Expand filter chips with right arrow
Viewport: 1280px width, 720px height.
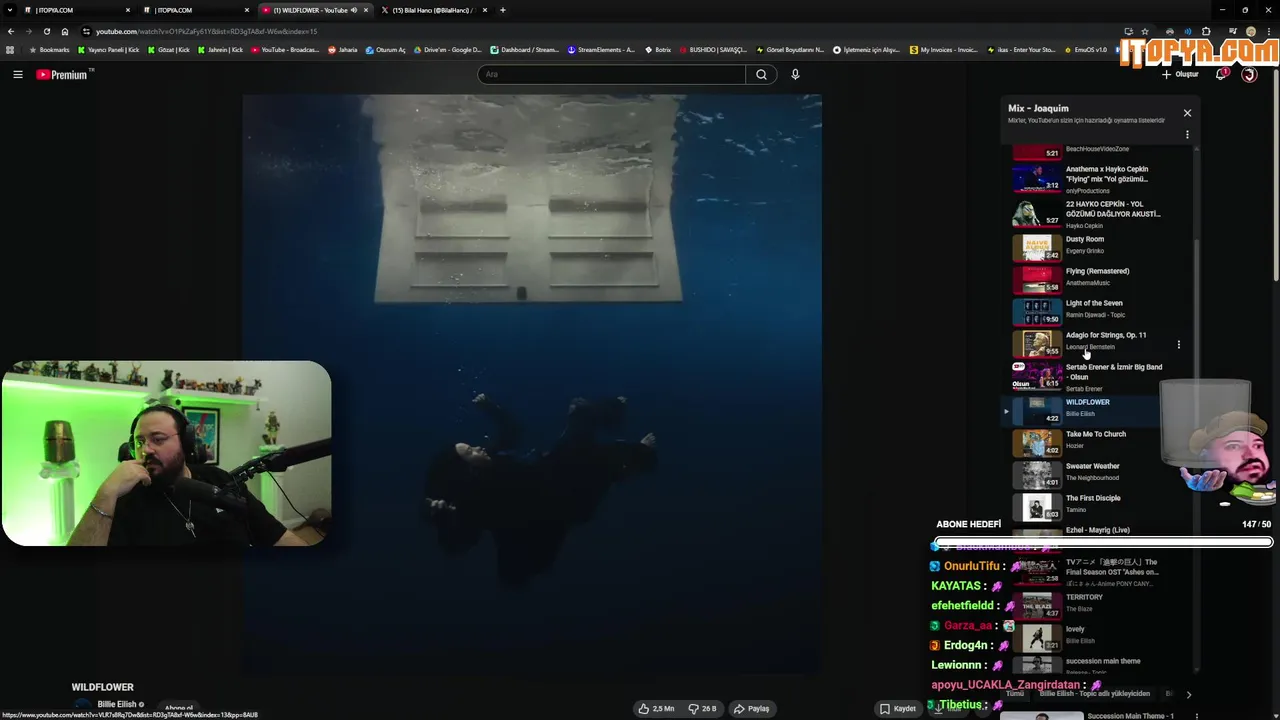point(1188,694)
